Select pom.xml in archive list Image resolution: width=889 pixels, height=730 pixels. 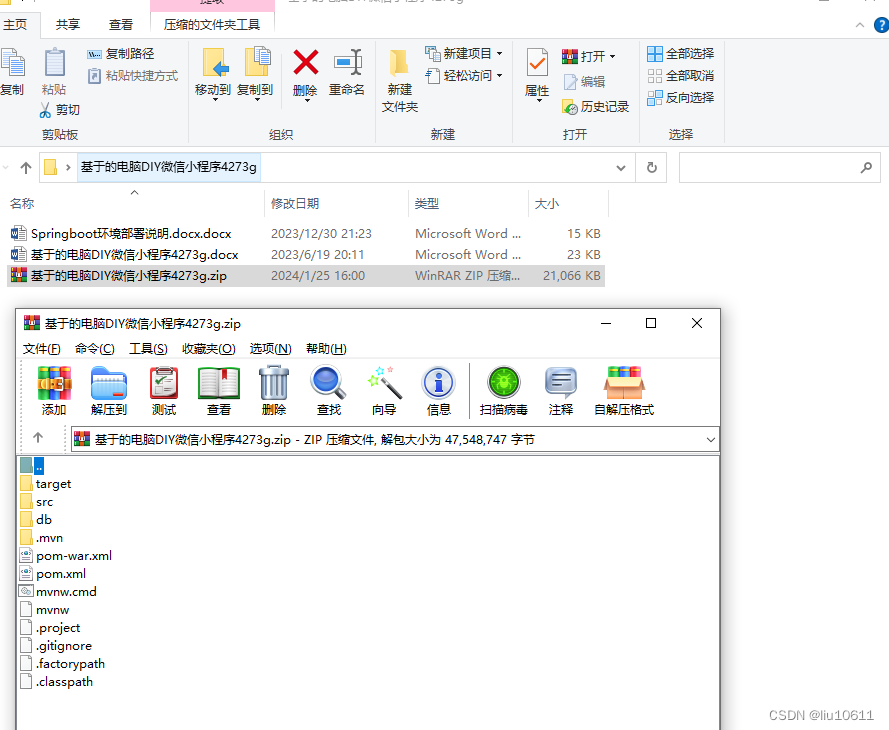tap(53, 574)
